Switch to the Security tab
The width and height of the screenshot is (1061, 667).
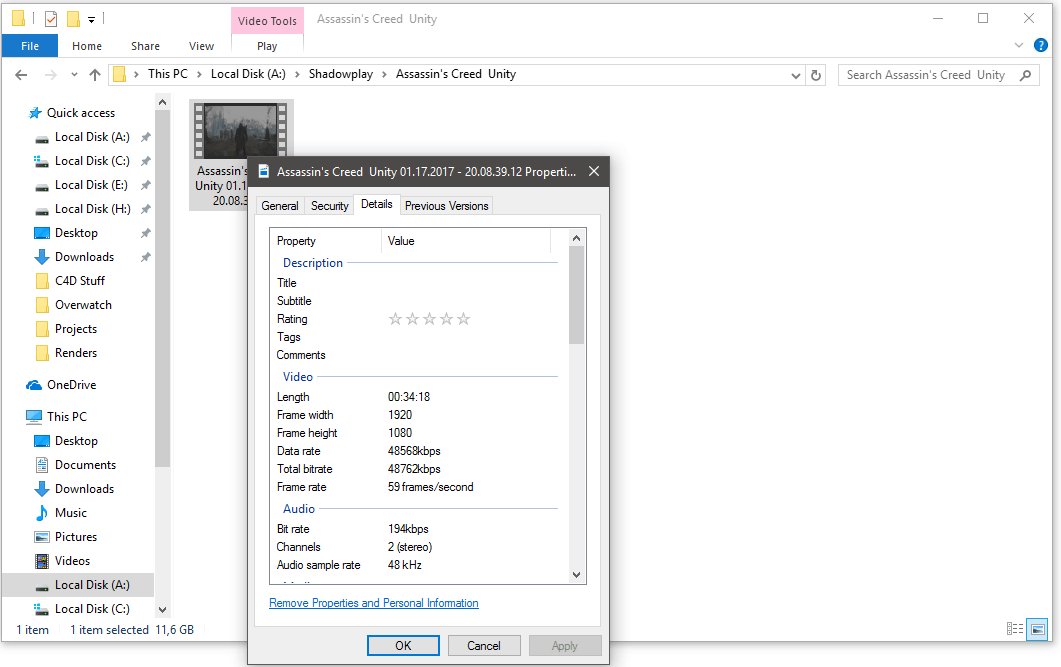[x=330, y=206]
